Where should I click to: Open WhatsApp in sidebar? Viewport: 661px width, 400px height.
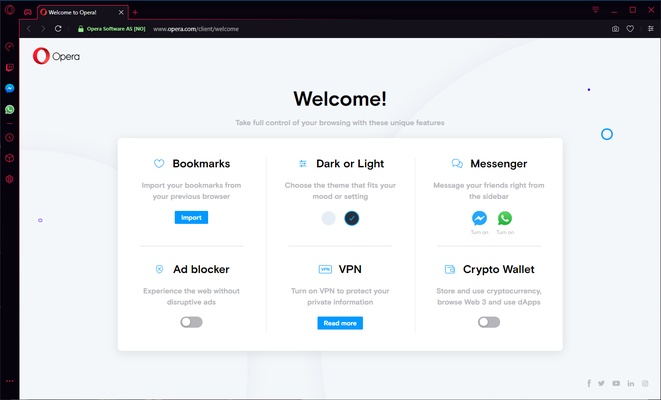pyautogui.click(x=9, y=110)
